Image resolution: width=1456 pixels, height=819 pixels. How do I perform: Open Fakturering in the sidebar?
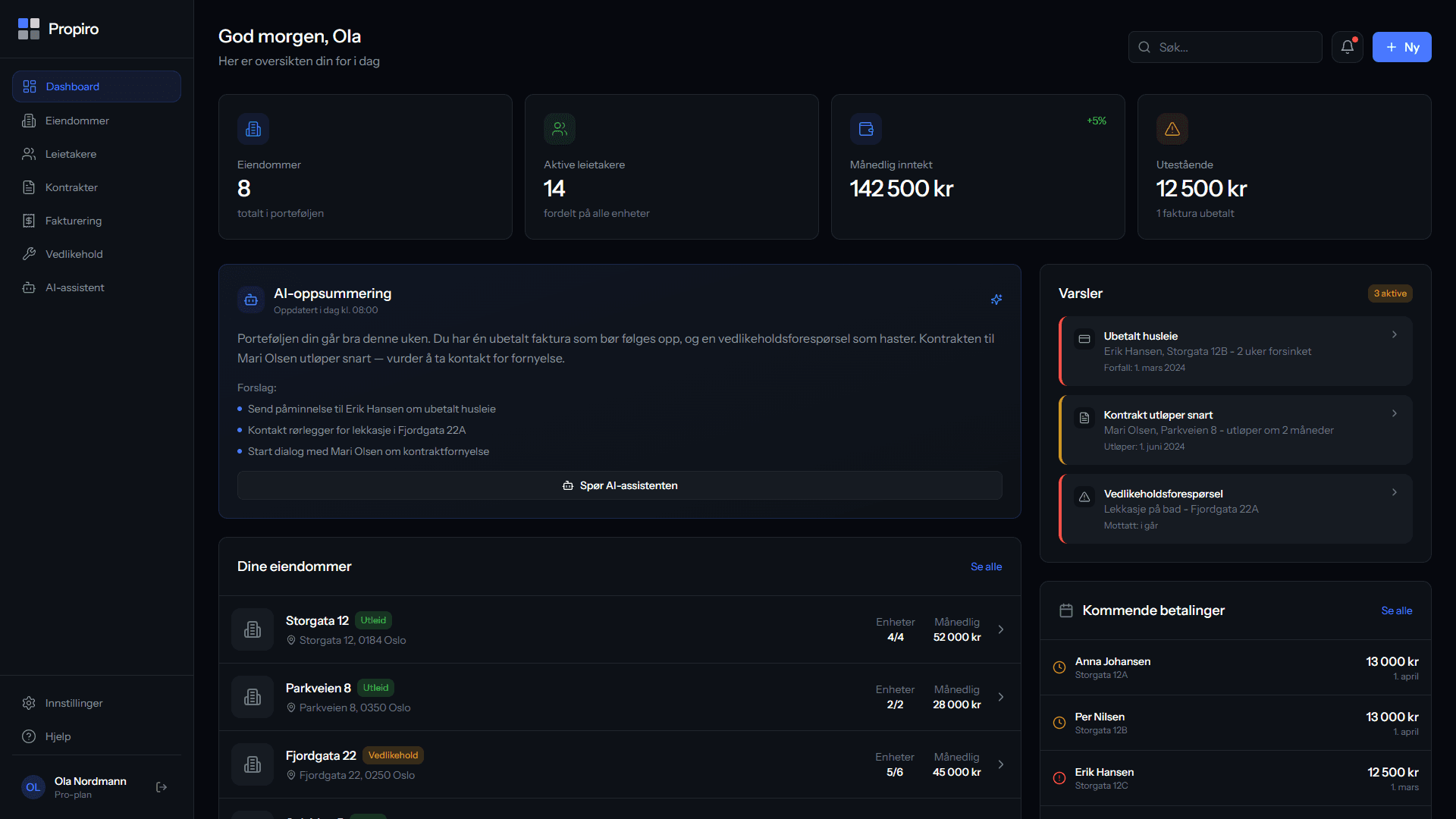point(96,221)
